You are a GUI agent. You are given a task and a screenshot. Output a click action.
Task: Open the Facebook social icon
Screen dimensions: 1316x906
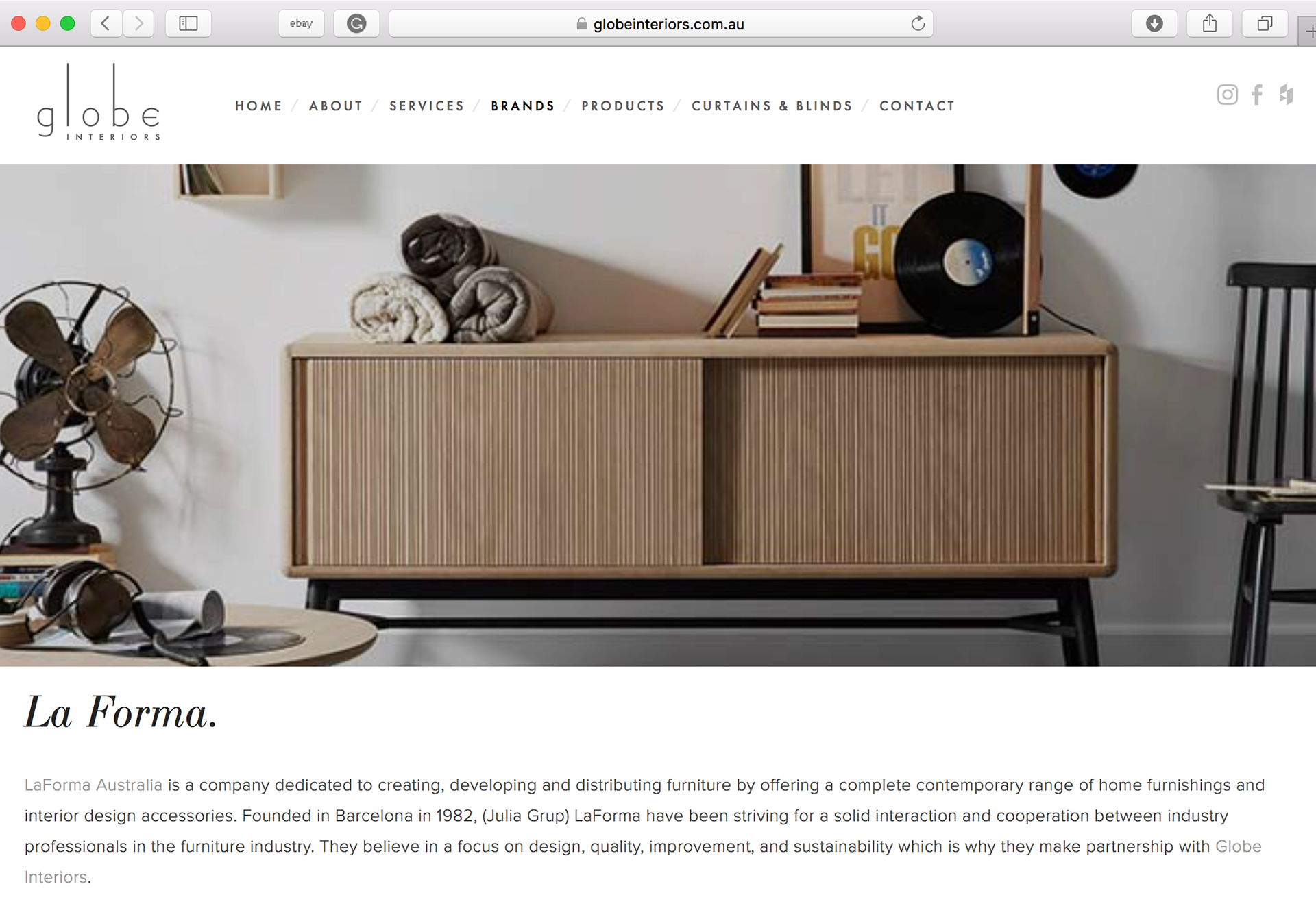tap(1257, 95)
